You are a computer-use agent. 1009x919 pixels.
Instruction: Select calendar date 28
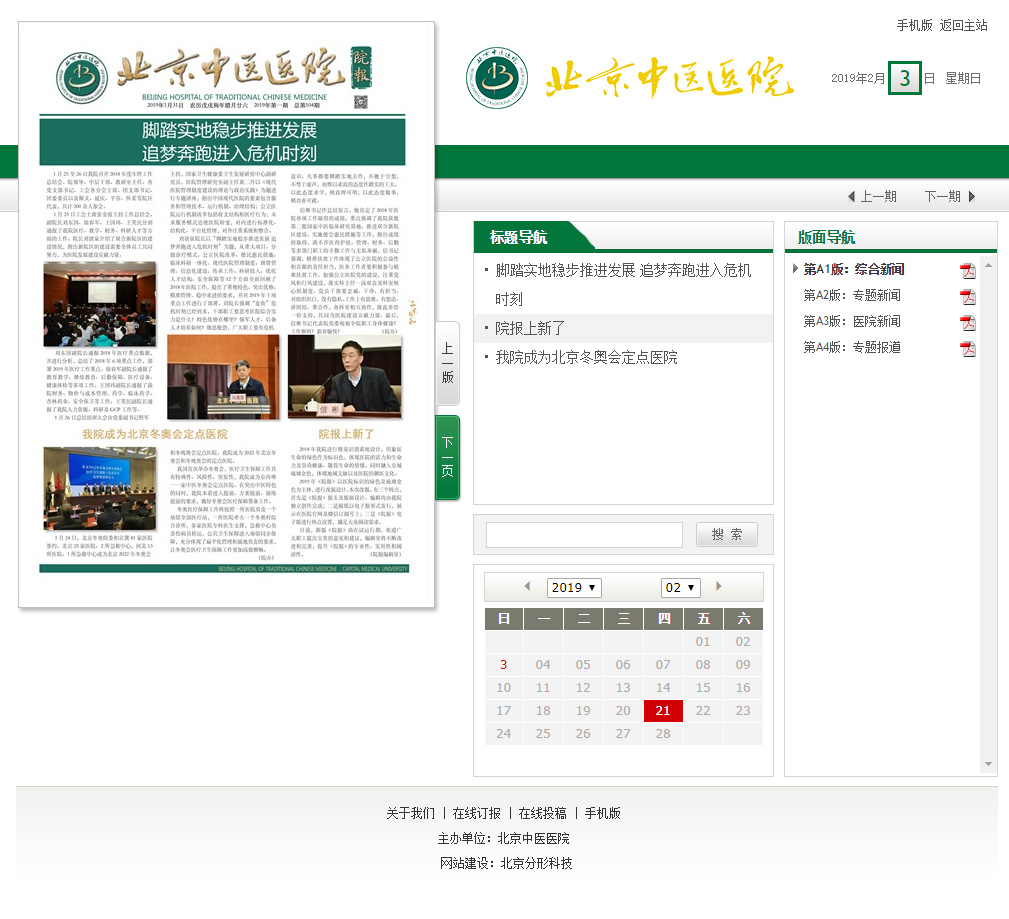(x=663, y=734)
